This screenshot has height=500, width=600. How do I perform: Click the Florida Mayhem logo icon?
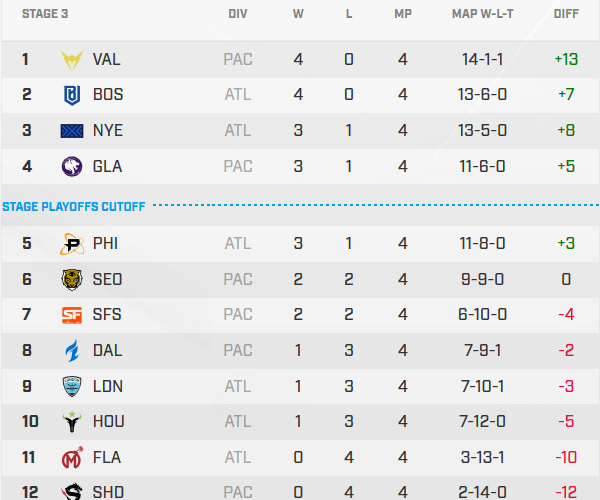73,457
